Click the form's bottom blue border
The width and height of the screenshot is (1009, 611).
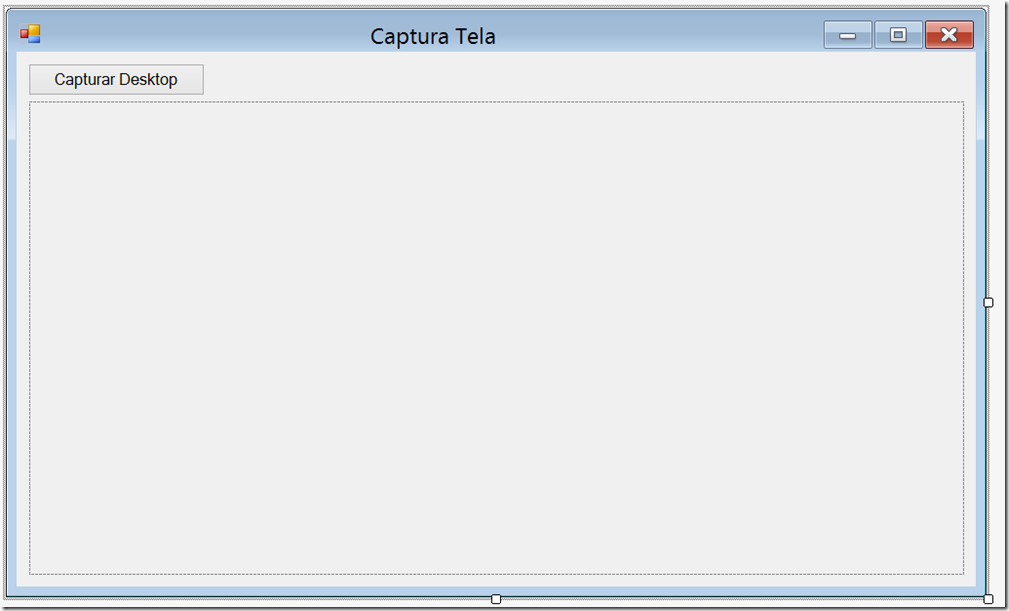[x=257, y=591]
